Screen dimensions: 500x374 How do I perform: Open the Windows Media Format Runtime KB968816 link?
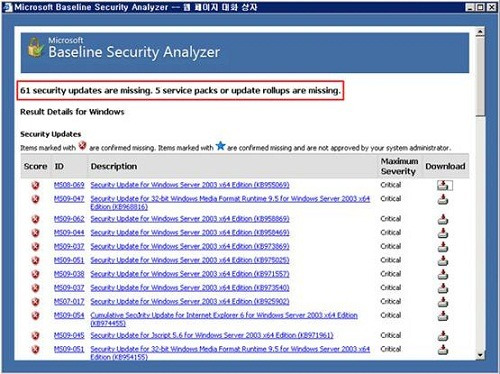[x=230, y=203]
